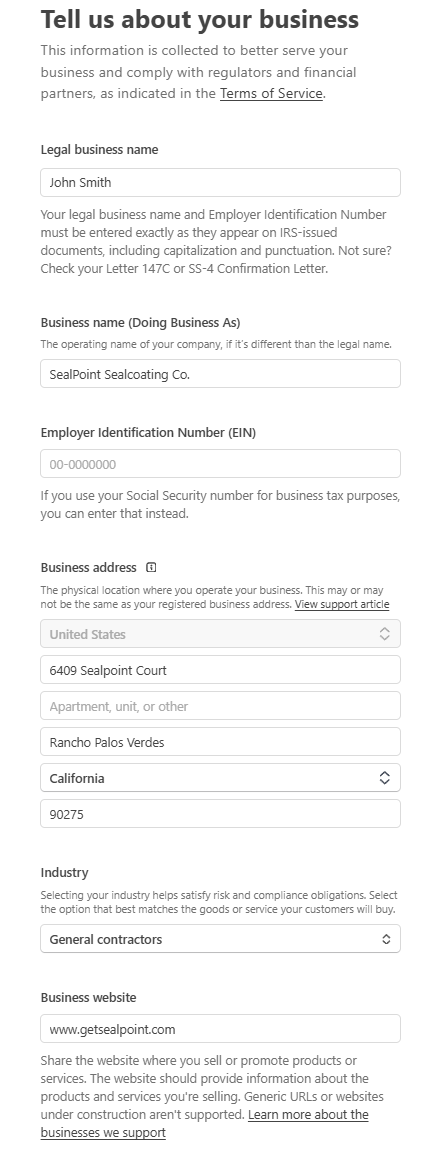Click the Apartment, unit, or other field
Screen dimensions: 438x1151
click(220, 706)
